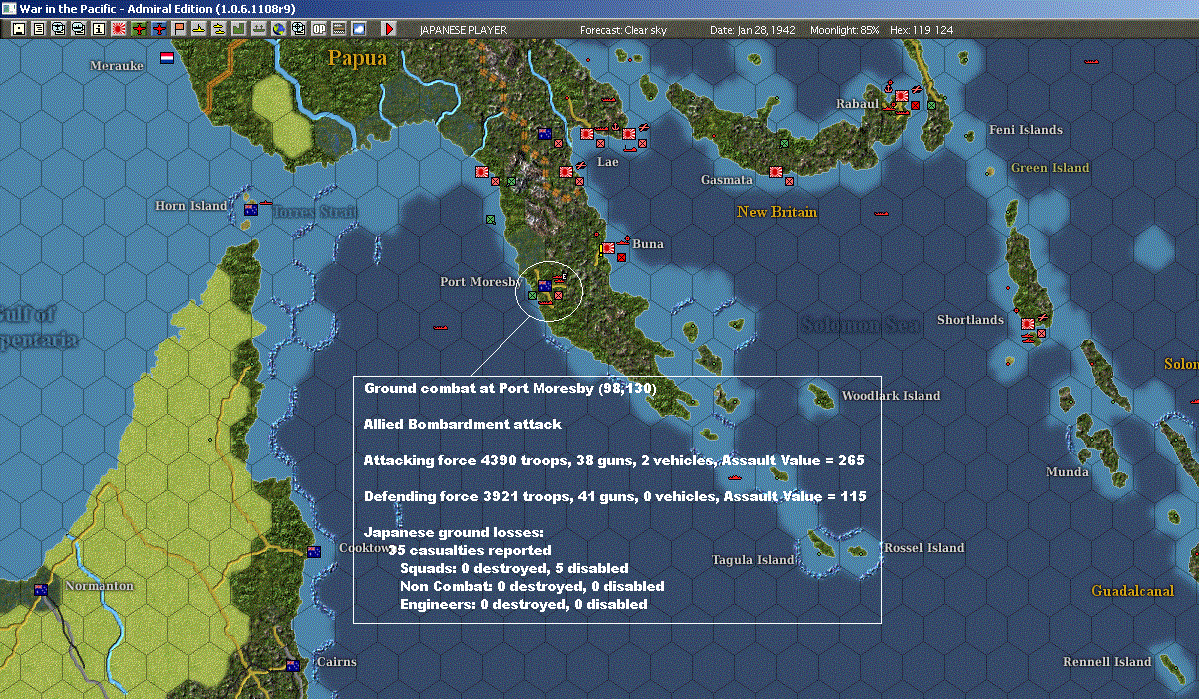
Task: Click 'Ground combat at Port Moresby' heading
Action: 510,389
